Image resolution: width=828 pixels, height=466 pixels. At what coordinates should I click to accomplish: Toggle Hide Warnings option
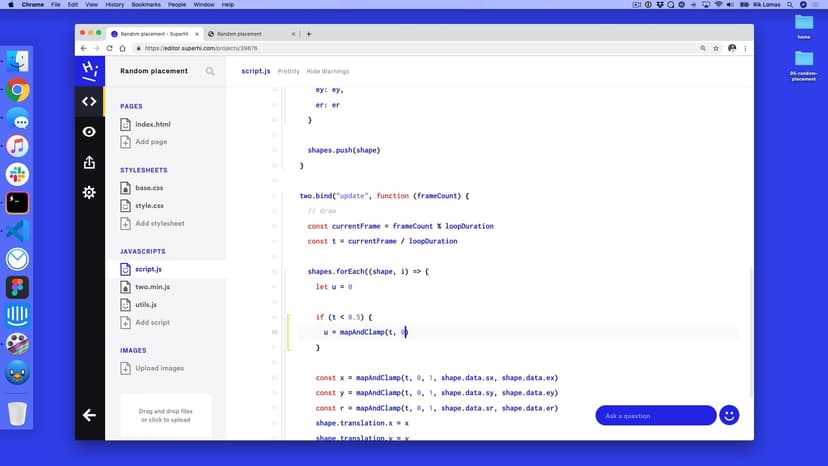(328, 71)
